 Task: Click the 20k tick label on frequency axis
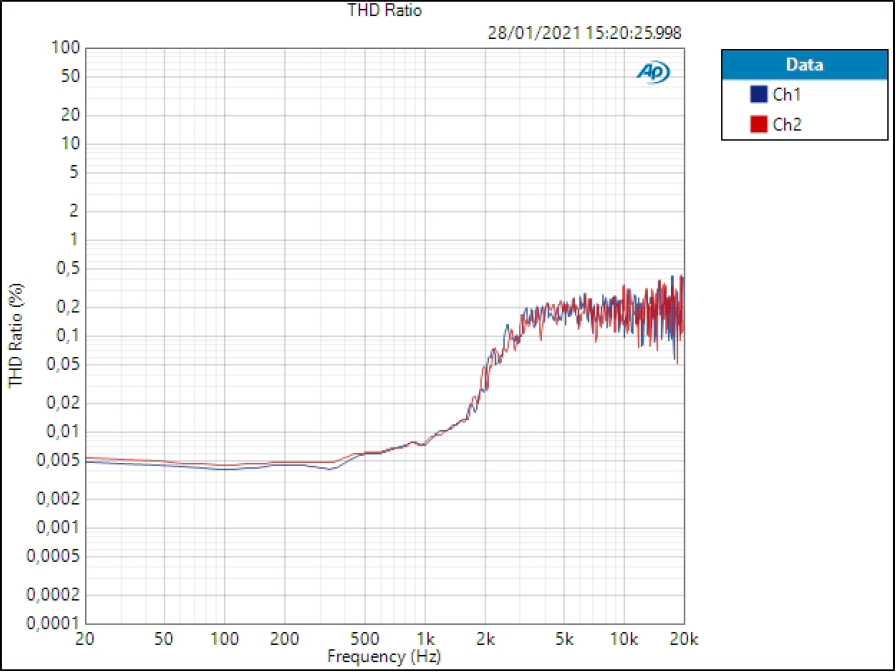tap(684, 639)
